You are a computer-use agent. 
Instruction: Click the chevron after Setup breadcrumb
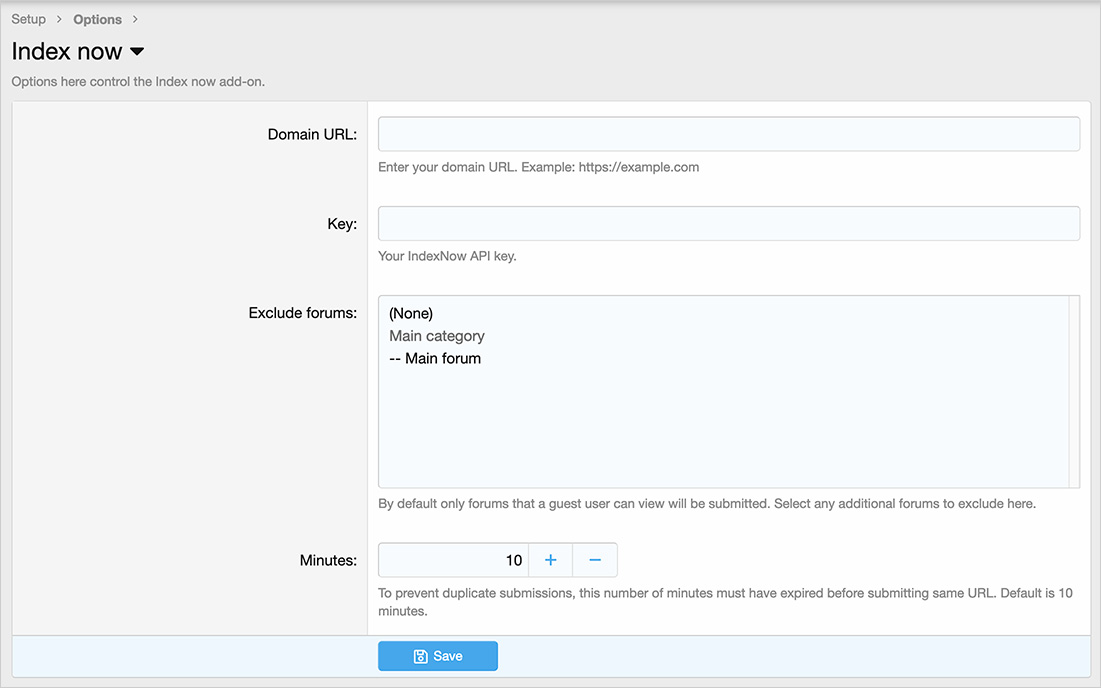[x=58, y=19]
